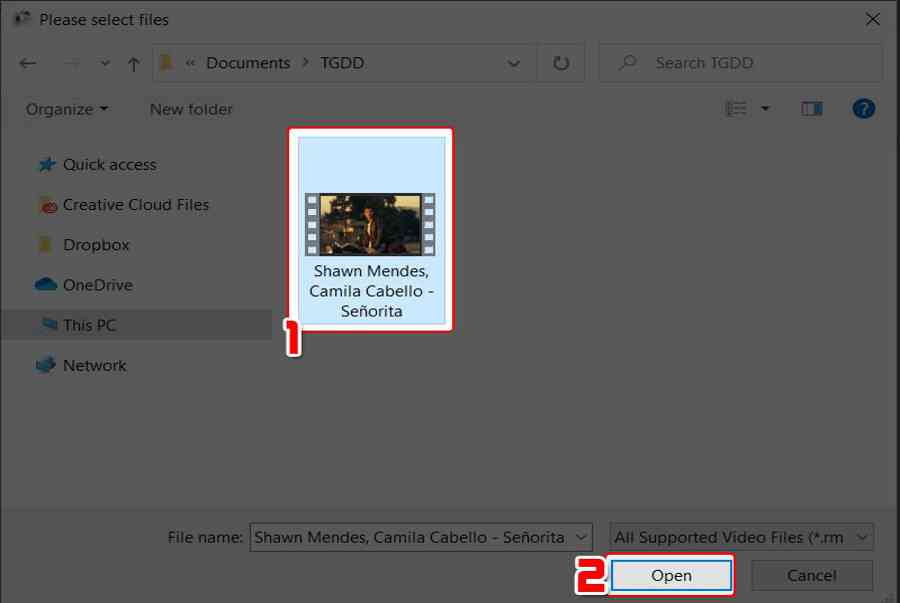Select the Señorita video thumbnail

tap(370, 224)
